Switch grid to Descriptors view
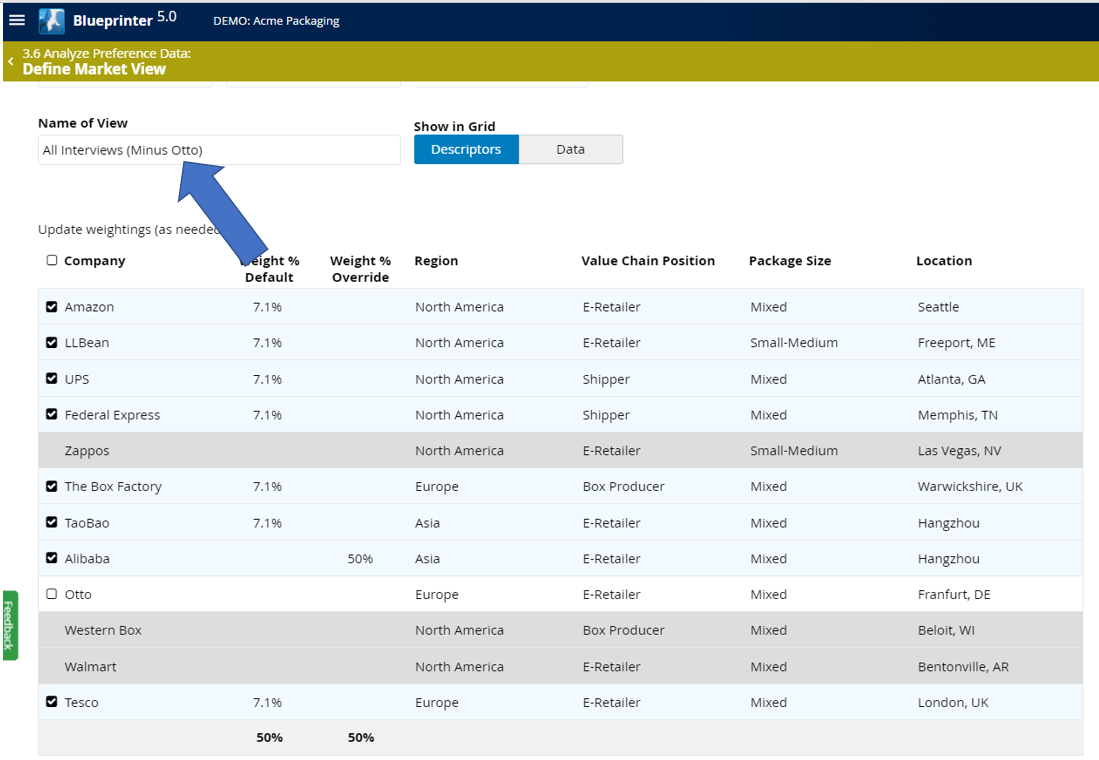1099x760 pixels. click(x=466, y=149)
